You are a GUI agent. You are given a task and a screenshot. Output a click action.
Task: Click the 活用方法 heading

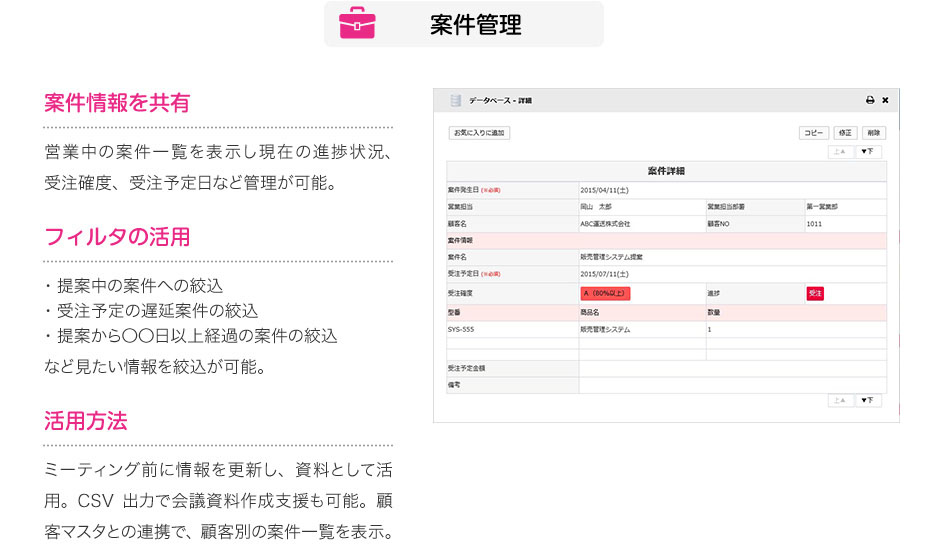click(86, 421)
